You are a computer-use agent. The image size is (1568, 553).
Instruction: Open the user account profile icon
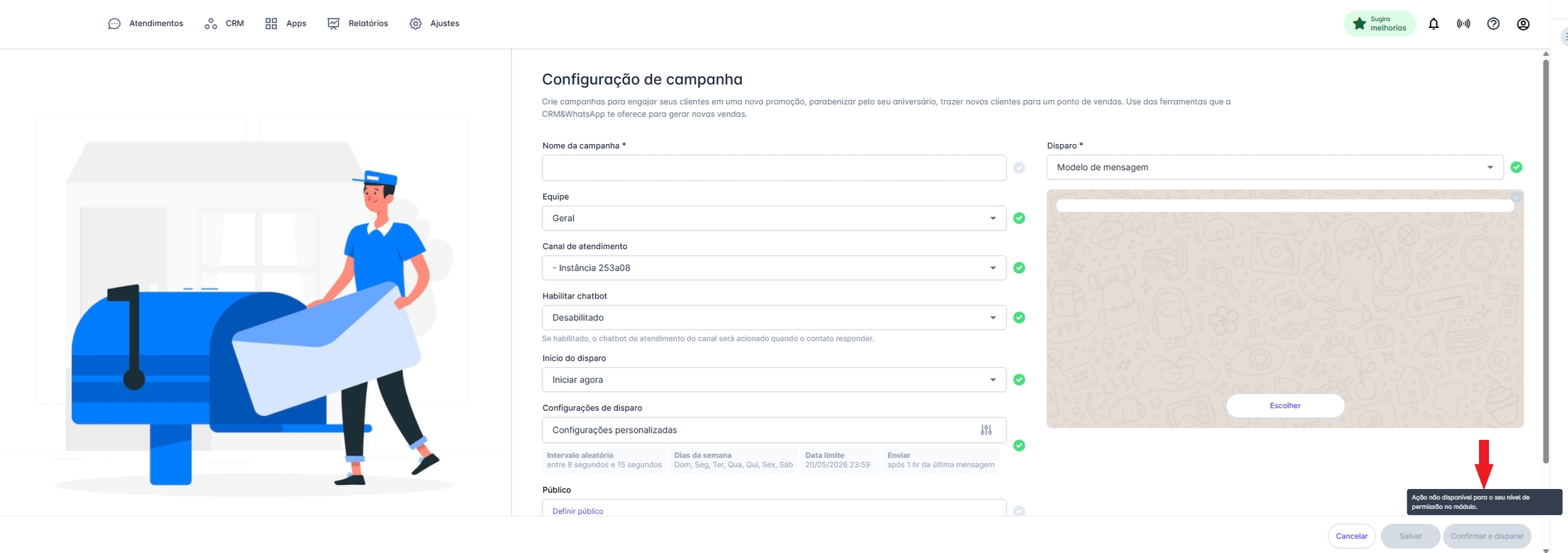tap(1523, 24)
